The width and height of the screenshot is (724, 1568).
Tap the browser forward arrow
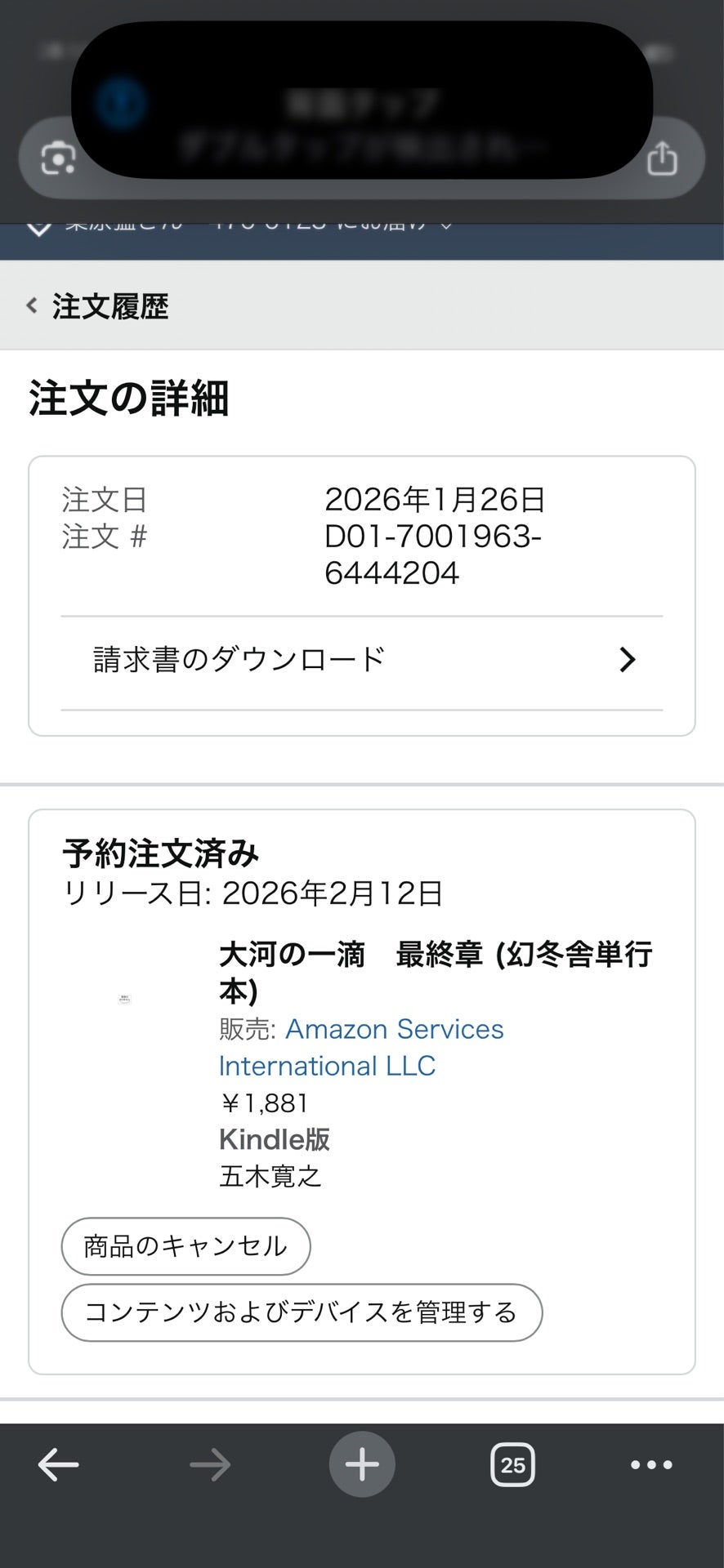210,1464
